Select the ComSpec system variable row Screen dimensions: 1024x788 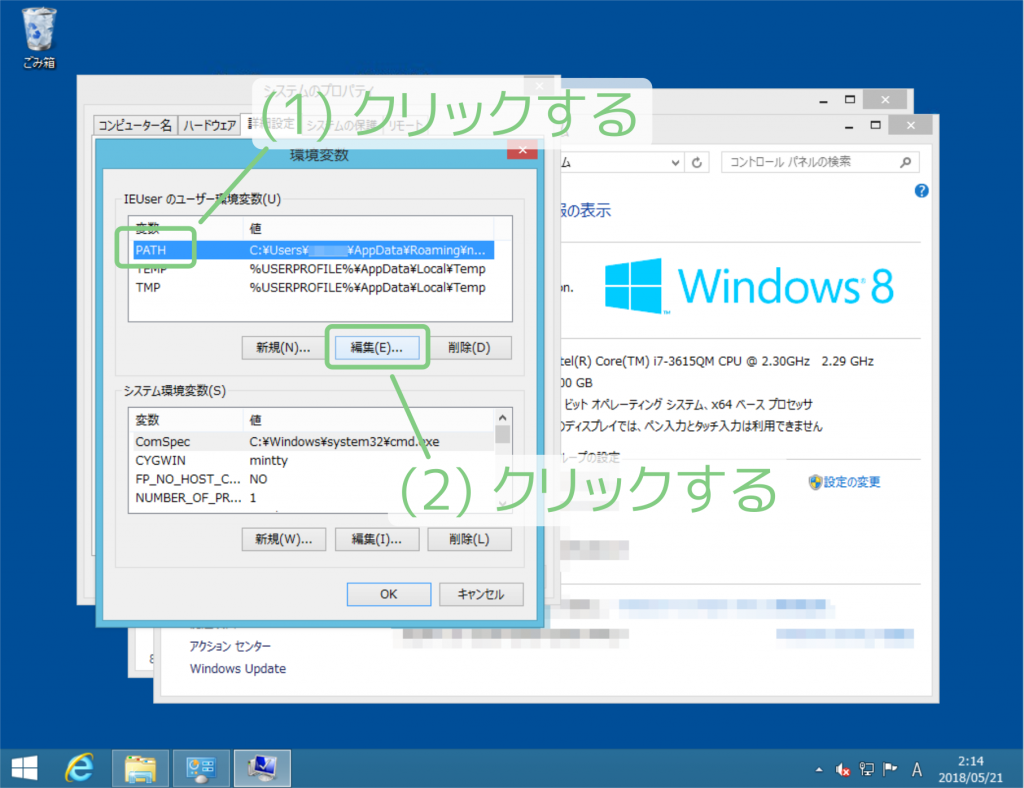pos(313,441)
